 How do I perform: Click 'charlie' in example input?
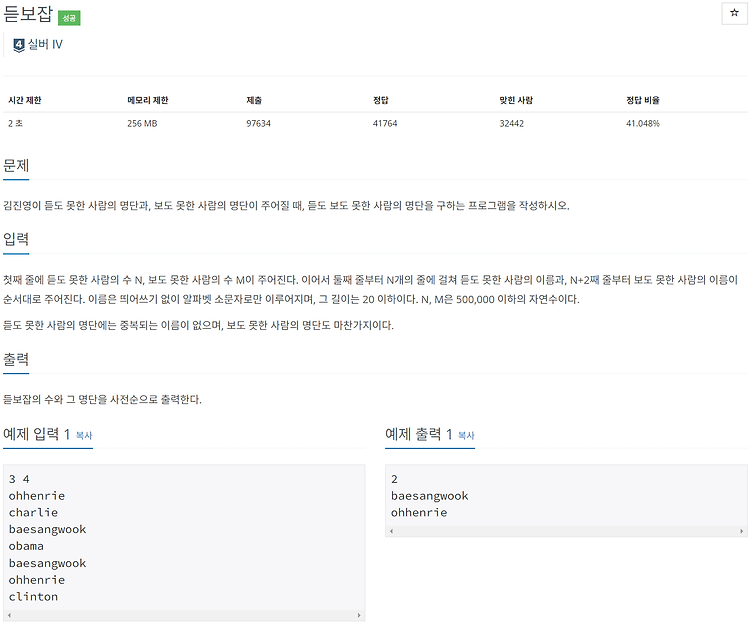pos(33,513)
